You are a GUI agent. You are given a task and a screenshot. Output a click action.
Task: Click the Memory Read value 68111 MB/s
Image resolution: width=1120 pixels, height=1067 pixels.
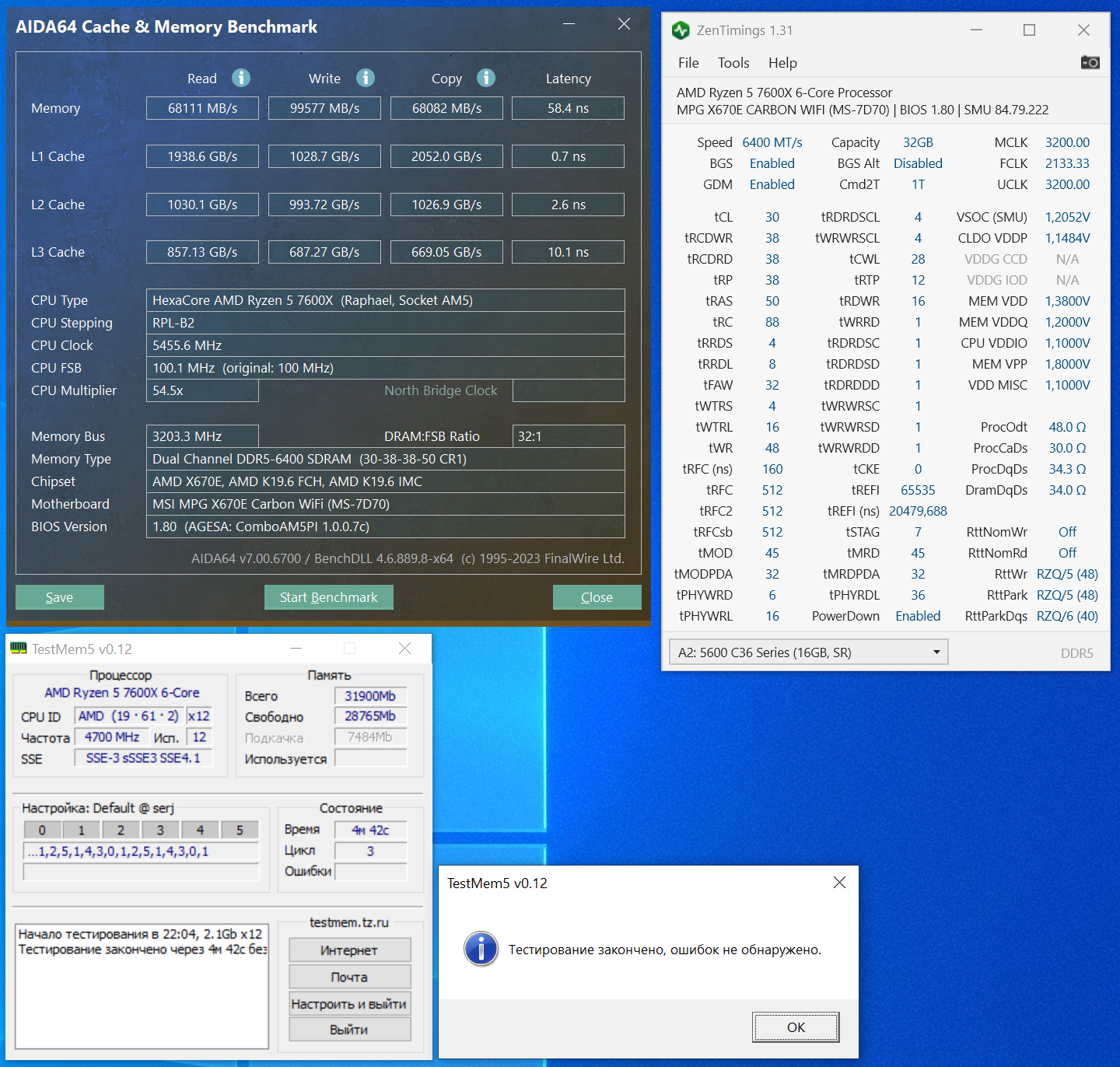pyautogui.click(x=202, y=108)
